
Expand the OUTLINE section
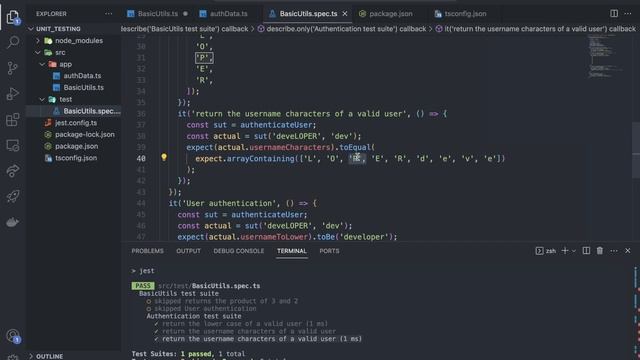click(x=31, y=356)
